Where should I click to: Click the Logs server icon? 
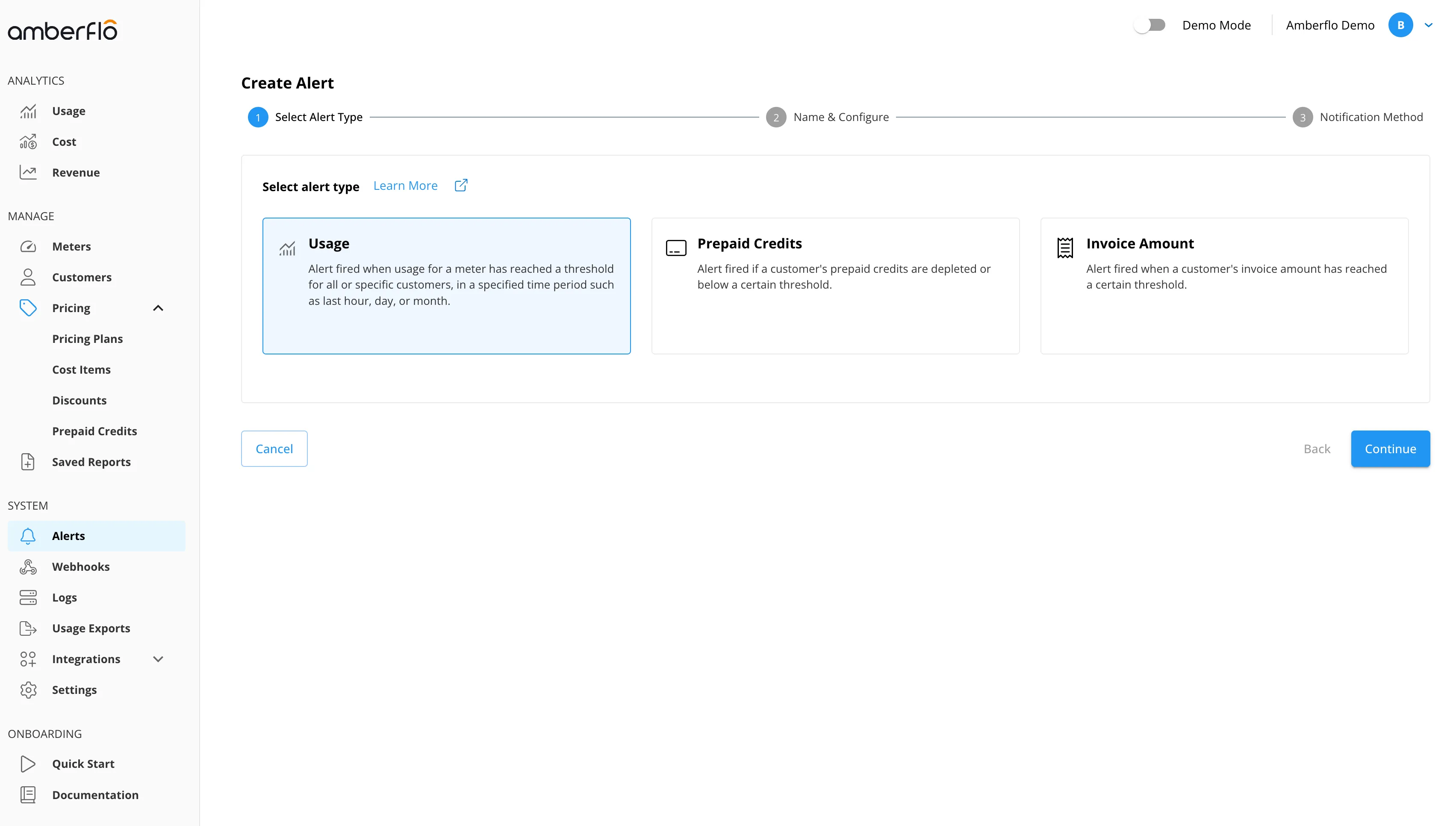28,597
